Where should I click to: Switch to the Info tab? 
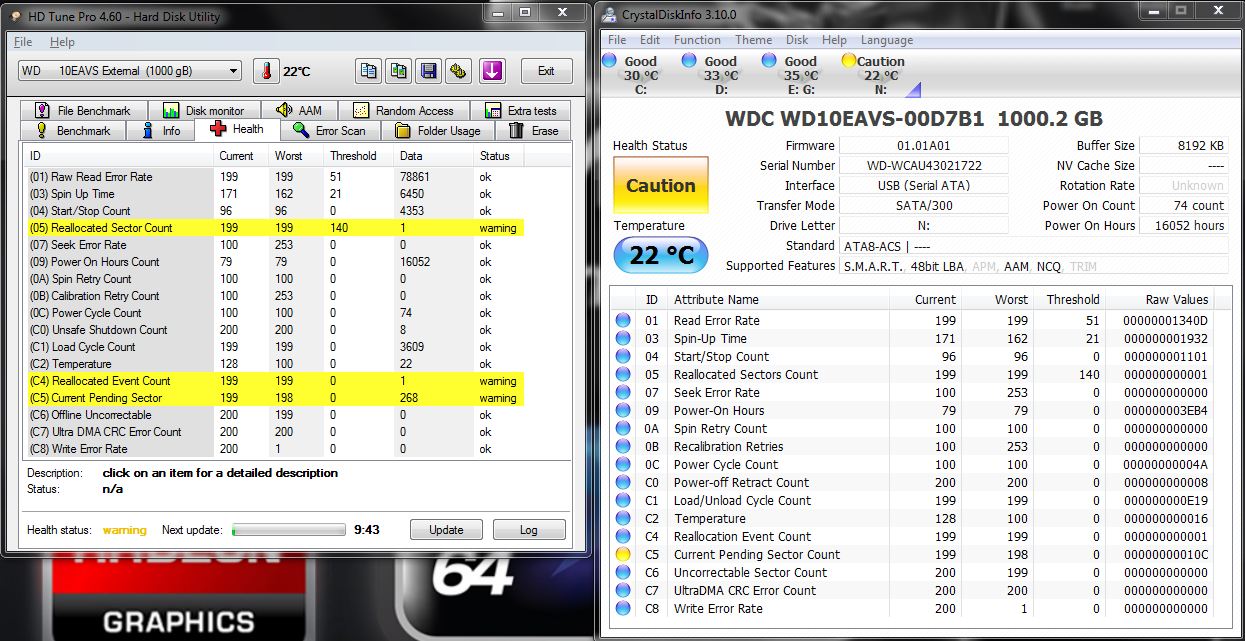pyautogui.click(x=161, y=131)
